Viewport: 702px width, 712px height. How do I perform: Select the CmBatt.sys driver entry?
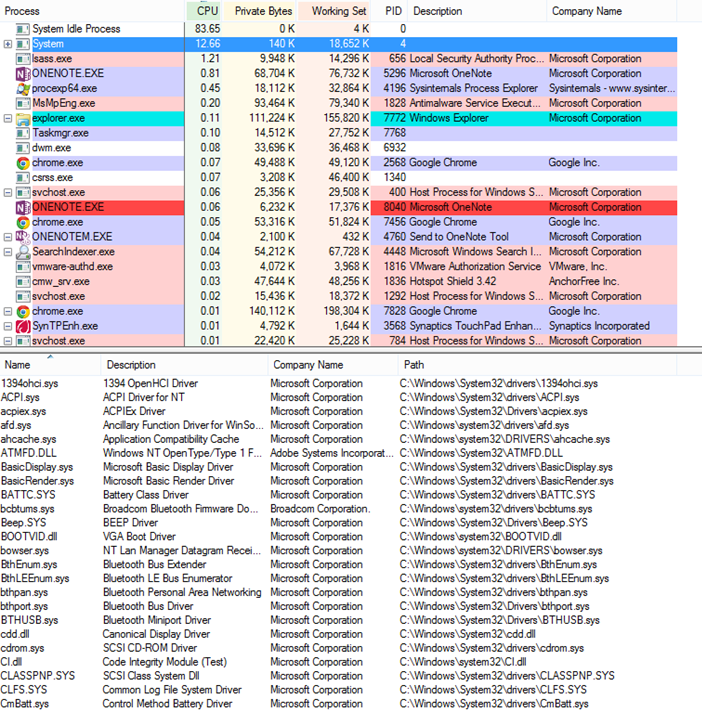click(x=338, y=704)
